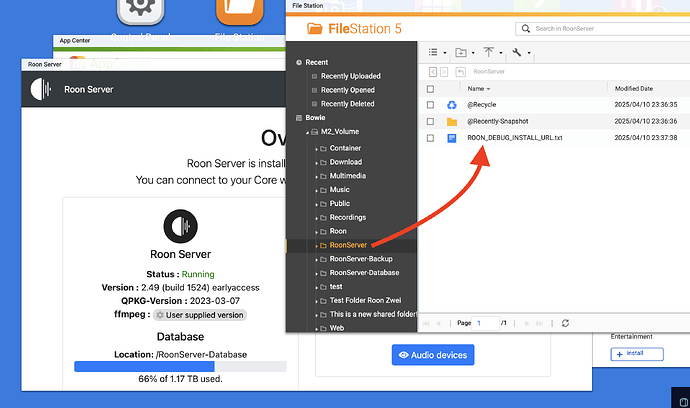Click the ROON_DEBUG_INSTALL_URL.txt file icon
Image resolution: width=690 pixels, height=408 pixels.
coord(452,138)
